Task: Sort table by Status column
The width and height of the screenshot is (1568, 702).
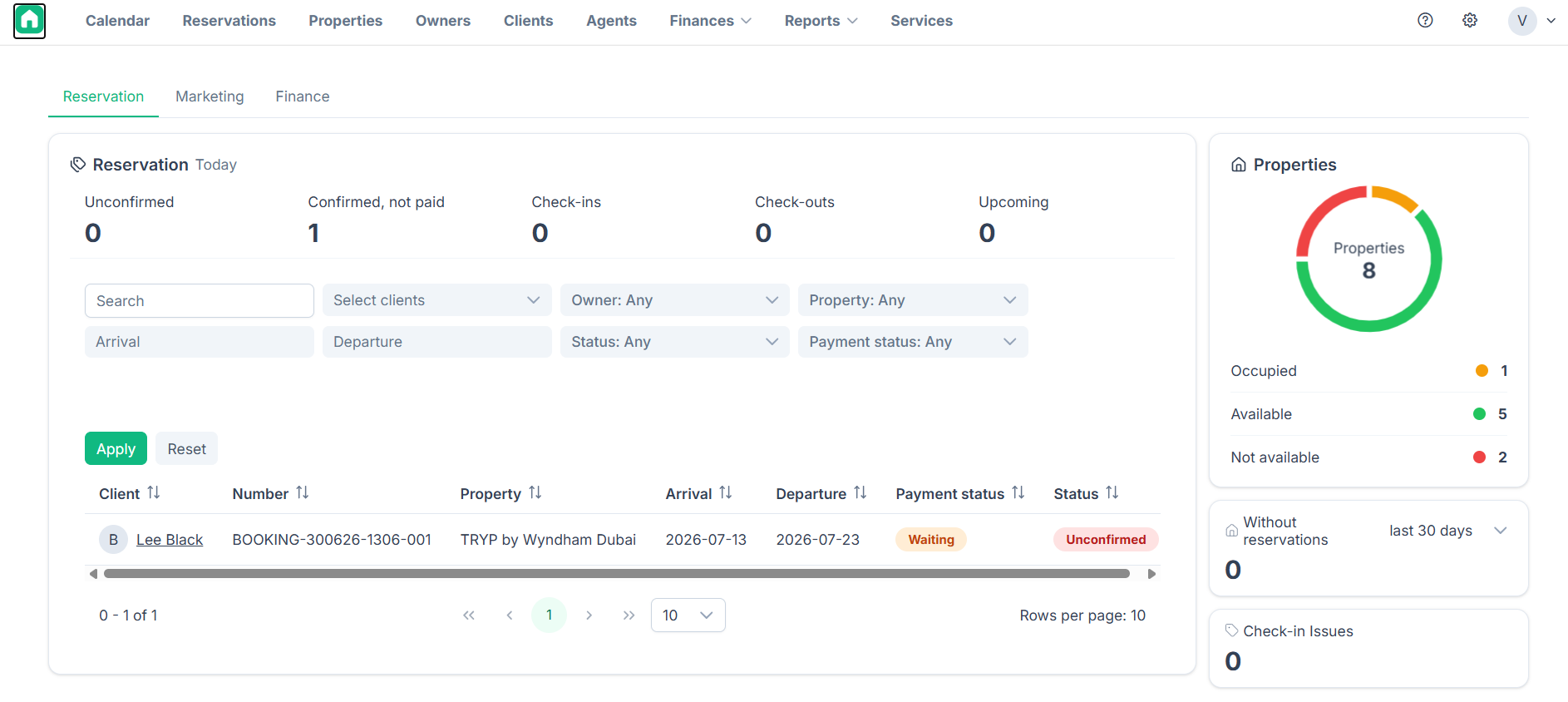Action: point(1112,493)
